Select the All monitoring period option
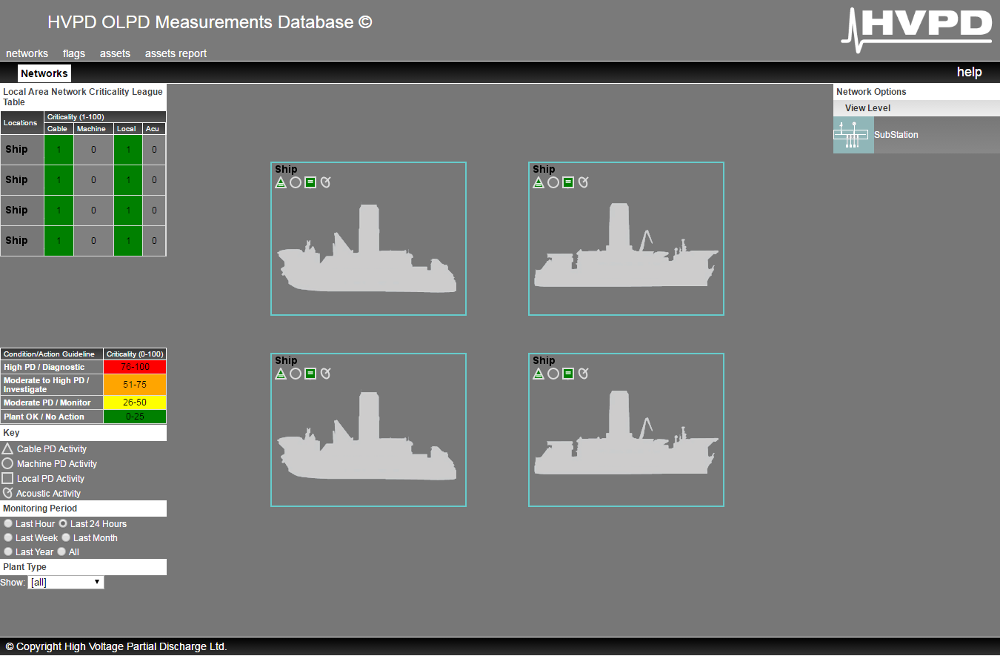 (x=62, y=551)
